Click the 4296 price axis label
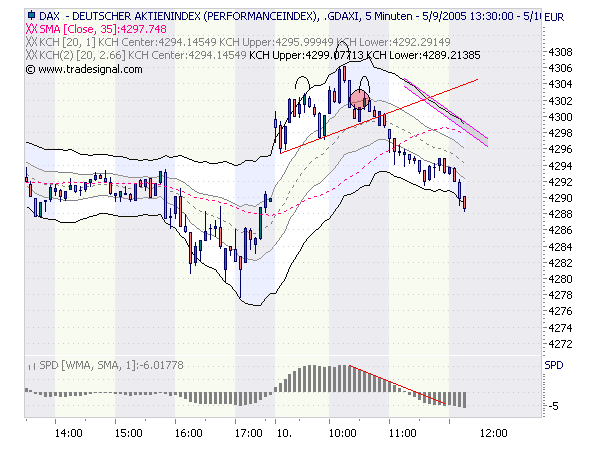The width and height of the screenshot is (600, 450). [560, 149]
